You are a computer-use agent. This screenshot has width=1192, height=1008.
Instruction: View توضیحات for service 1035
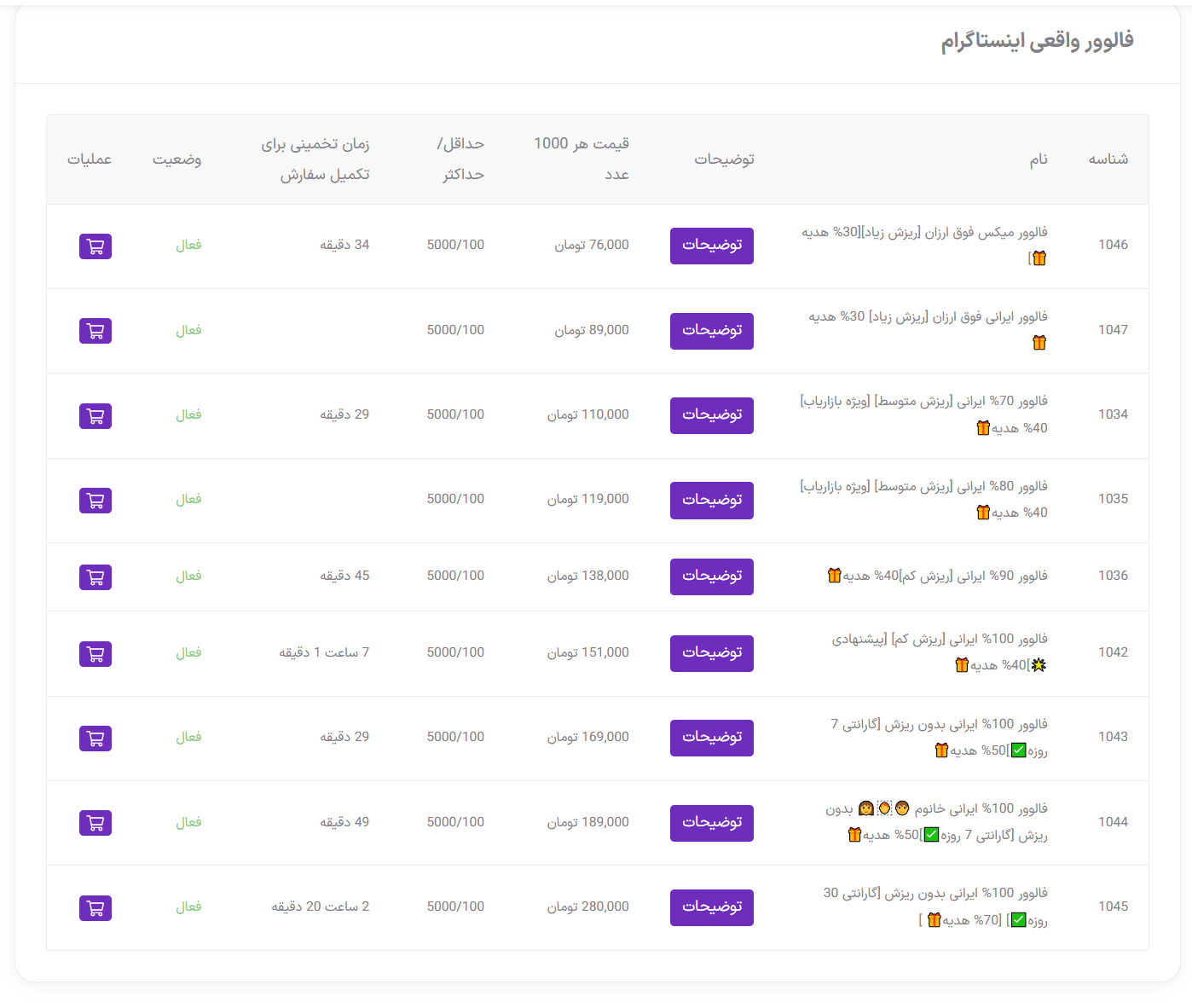point(712,501)
